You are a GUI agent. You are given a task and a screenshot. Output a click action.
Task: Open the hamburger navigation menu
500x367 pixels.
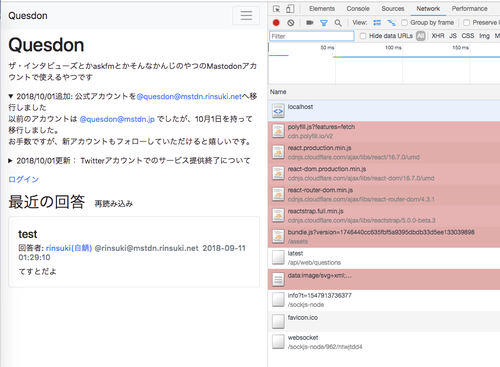tap(246, 15)
